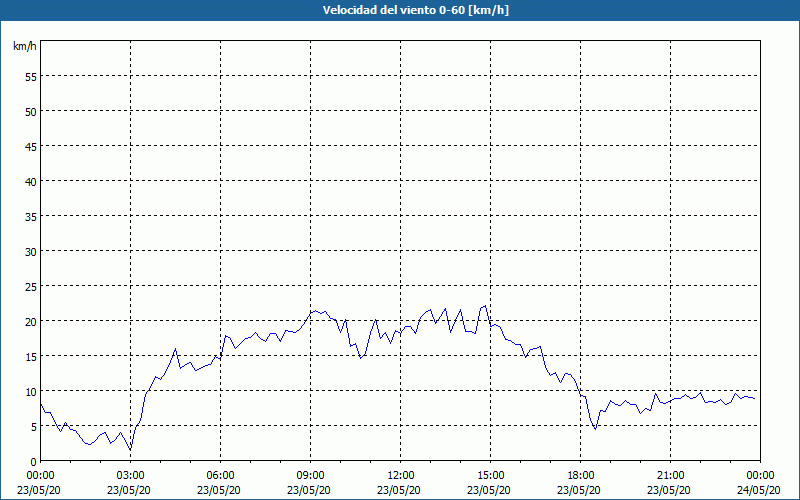The image size is (800, 500).
Task: Click the x-axis time label '09:00'
Action: coord(310,476)
